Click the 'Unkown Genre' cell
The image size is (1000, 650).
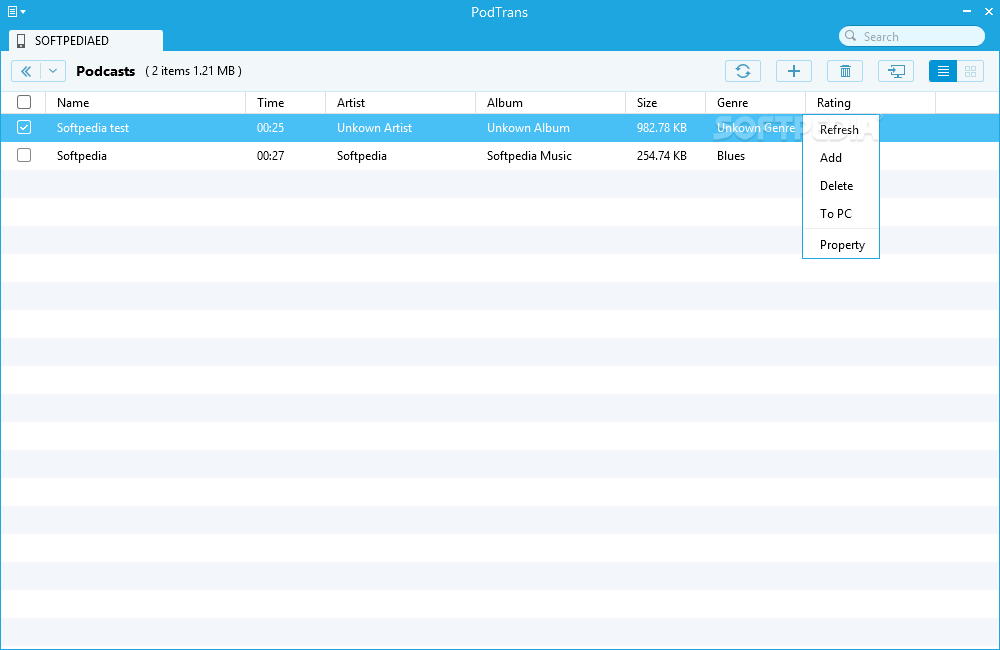point(756,128)
